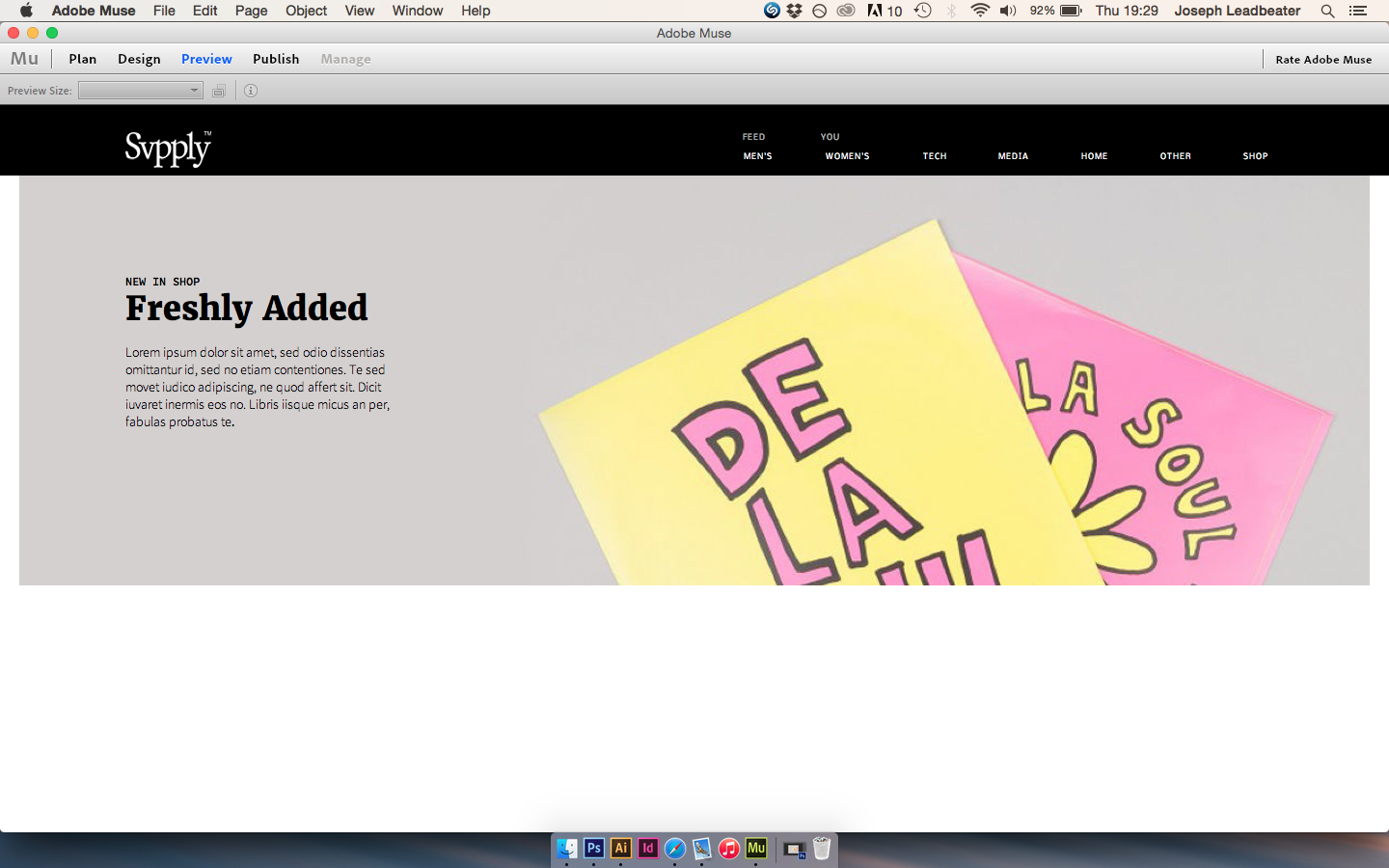Open Preview app from the Dock

(x=702, y=848)
